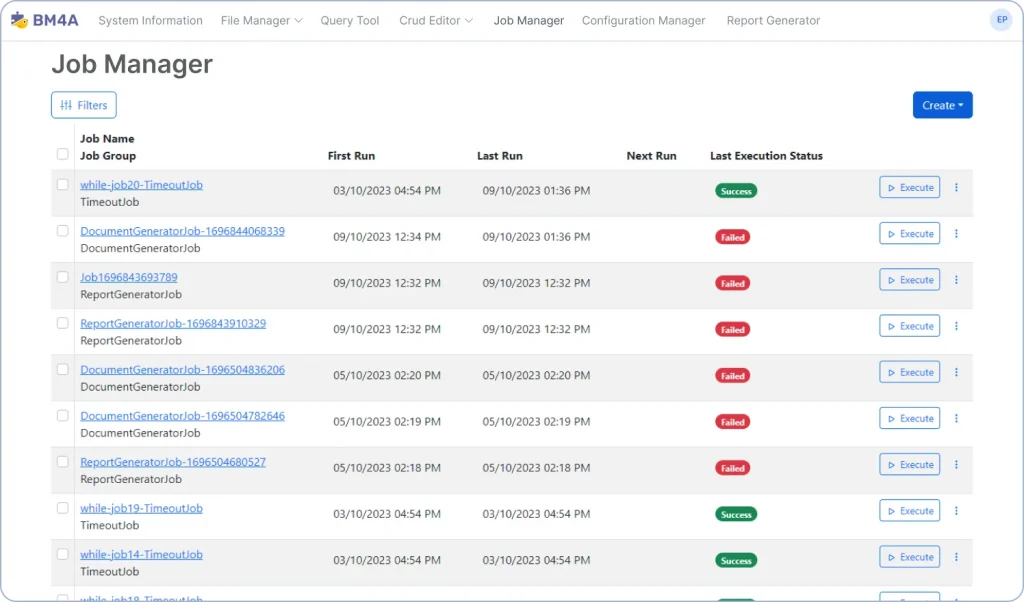
Task: Tick the select-all checkbox in table header
Action: tap(63, 154)
